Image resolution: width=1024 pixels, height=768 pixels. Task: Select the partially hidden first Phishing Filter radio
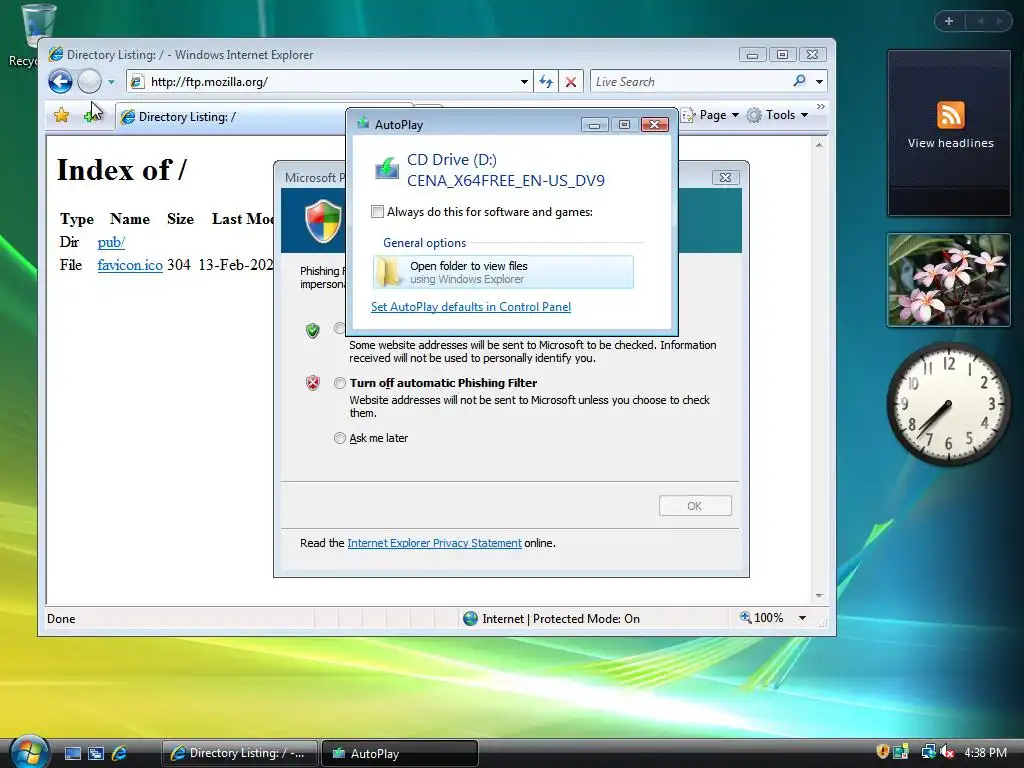point(339,328)
